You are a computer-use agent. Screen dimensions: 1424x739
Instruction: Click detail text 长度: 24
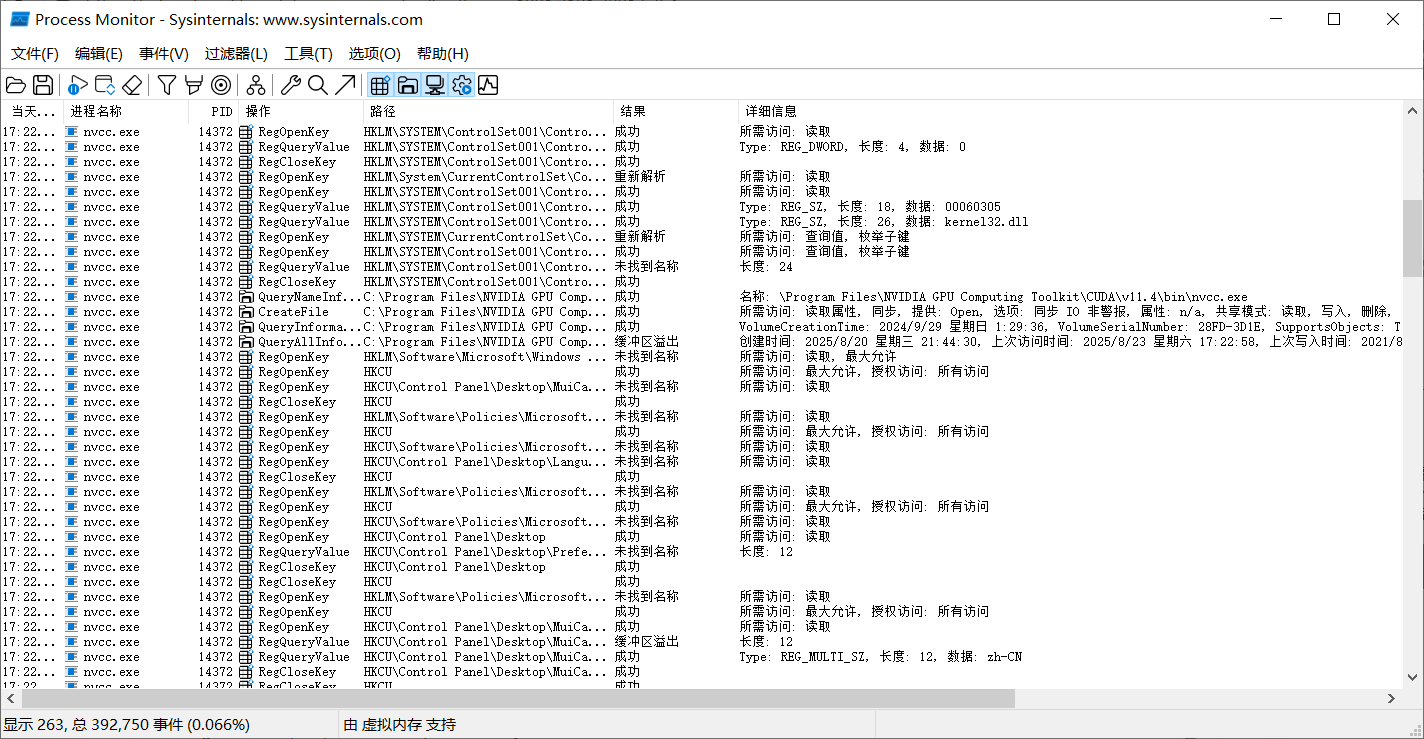tap(766, 267)
